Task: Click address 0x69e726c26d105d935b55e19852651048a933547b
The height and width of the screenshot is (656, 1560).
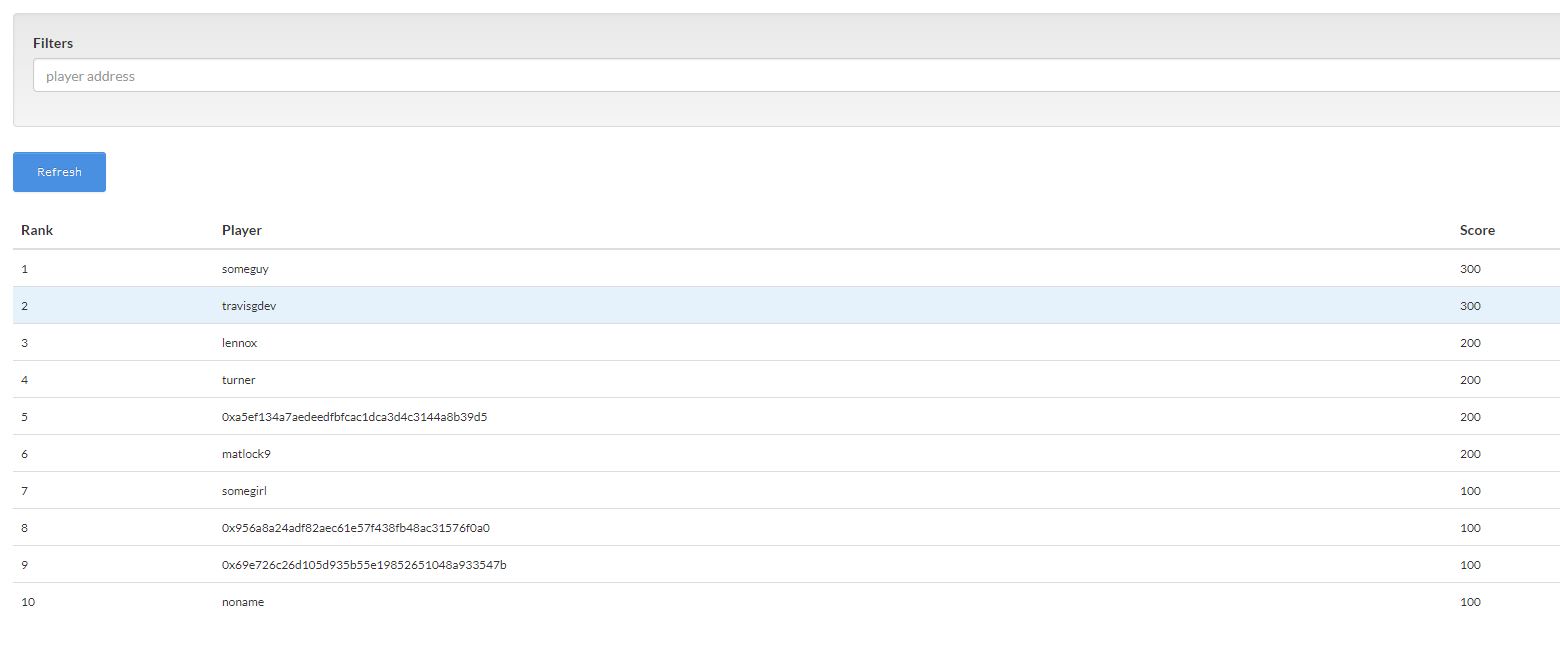Action: tap(364, 565)
